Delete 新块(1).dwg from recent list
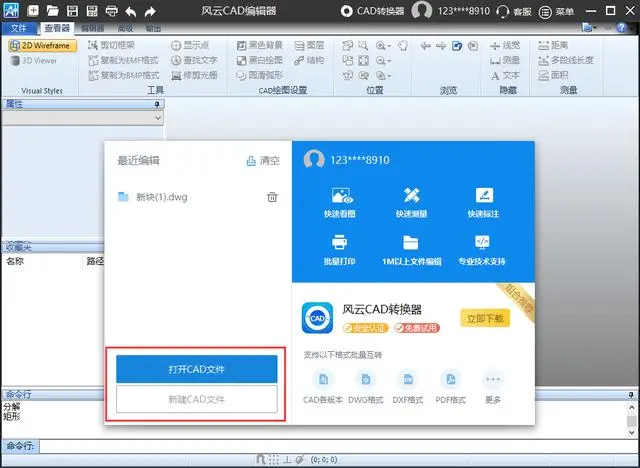Screen dimensions: 640x468 click(x=272, y=197)
